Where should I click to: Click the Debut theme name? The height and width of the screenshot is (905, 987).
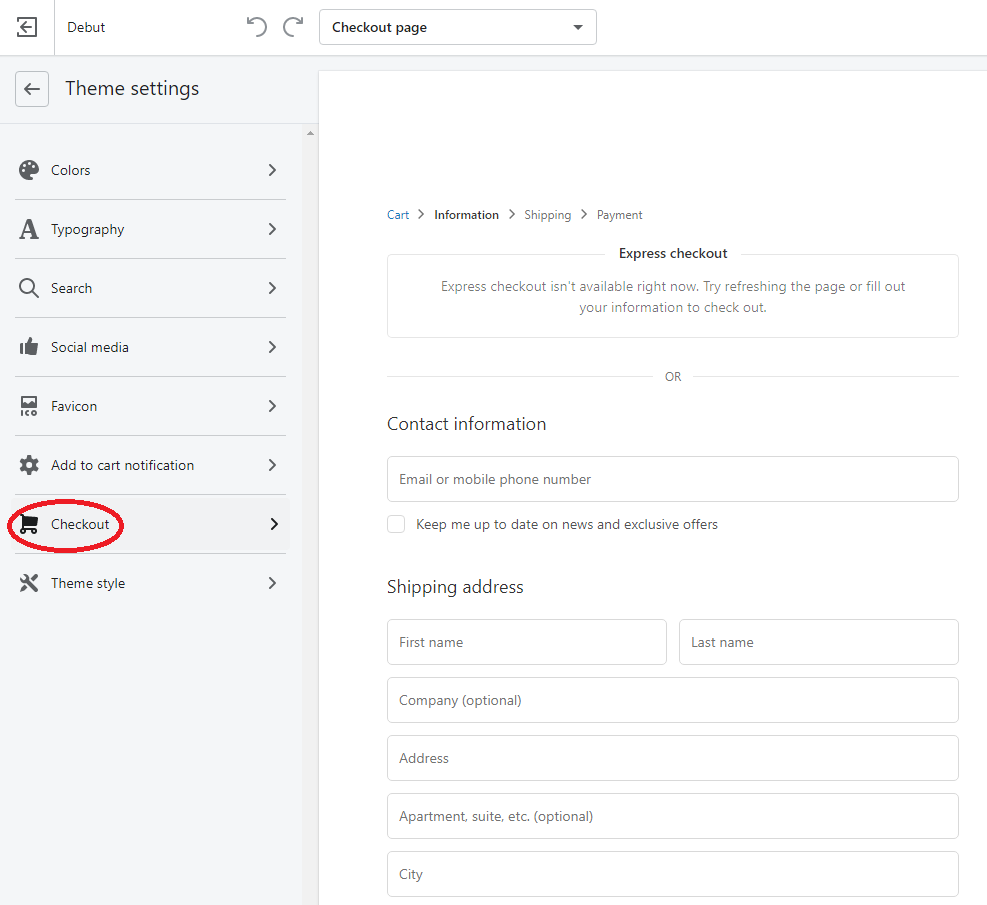(x=86, y=27)
